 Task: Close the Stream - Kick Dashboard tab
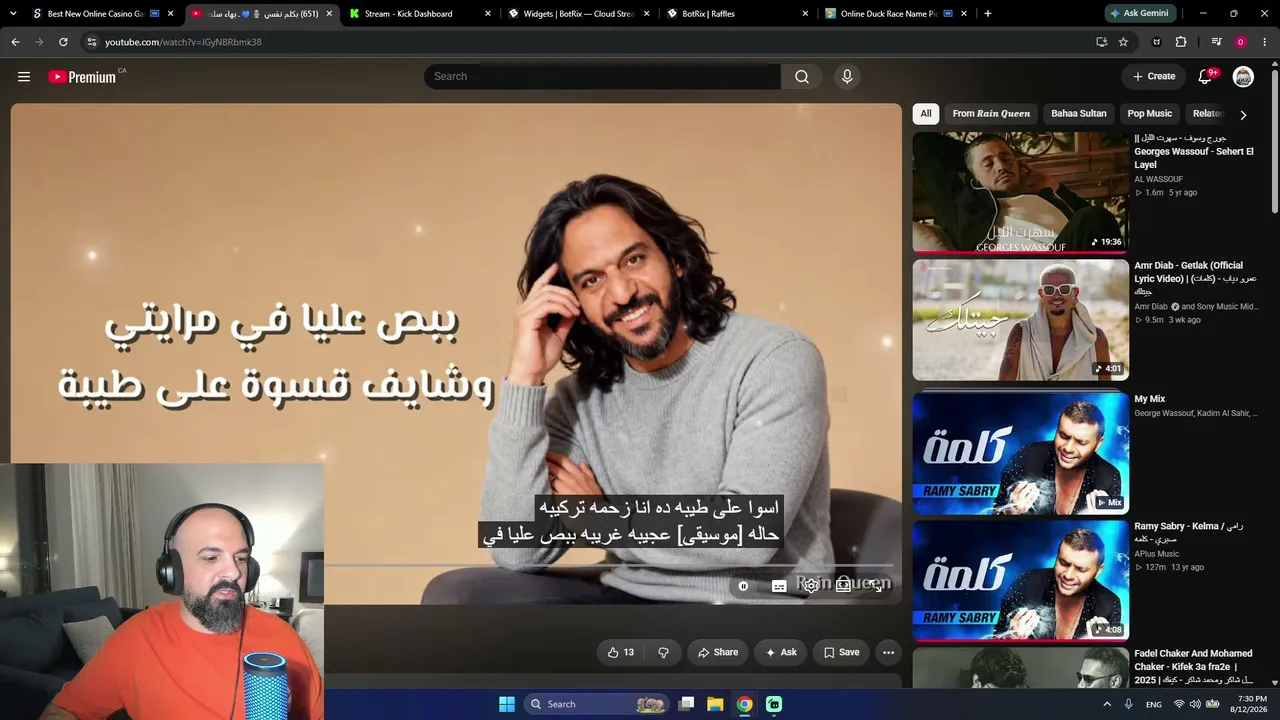(488, 14)
